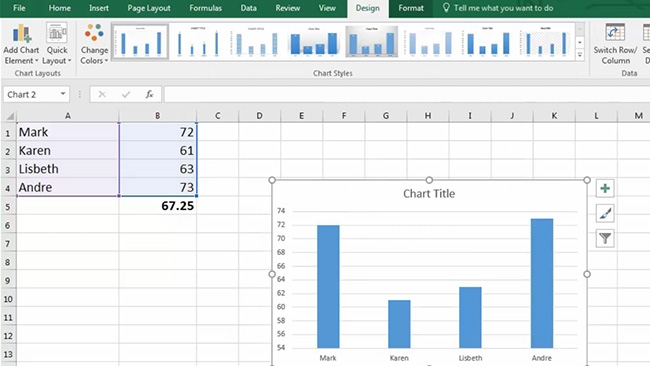650x366 pixels.
Task: Select the first chart style thumbnail
Action: coord(140,42)
